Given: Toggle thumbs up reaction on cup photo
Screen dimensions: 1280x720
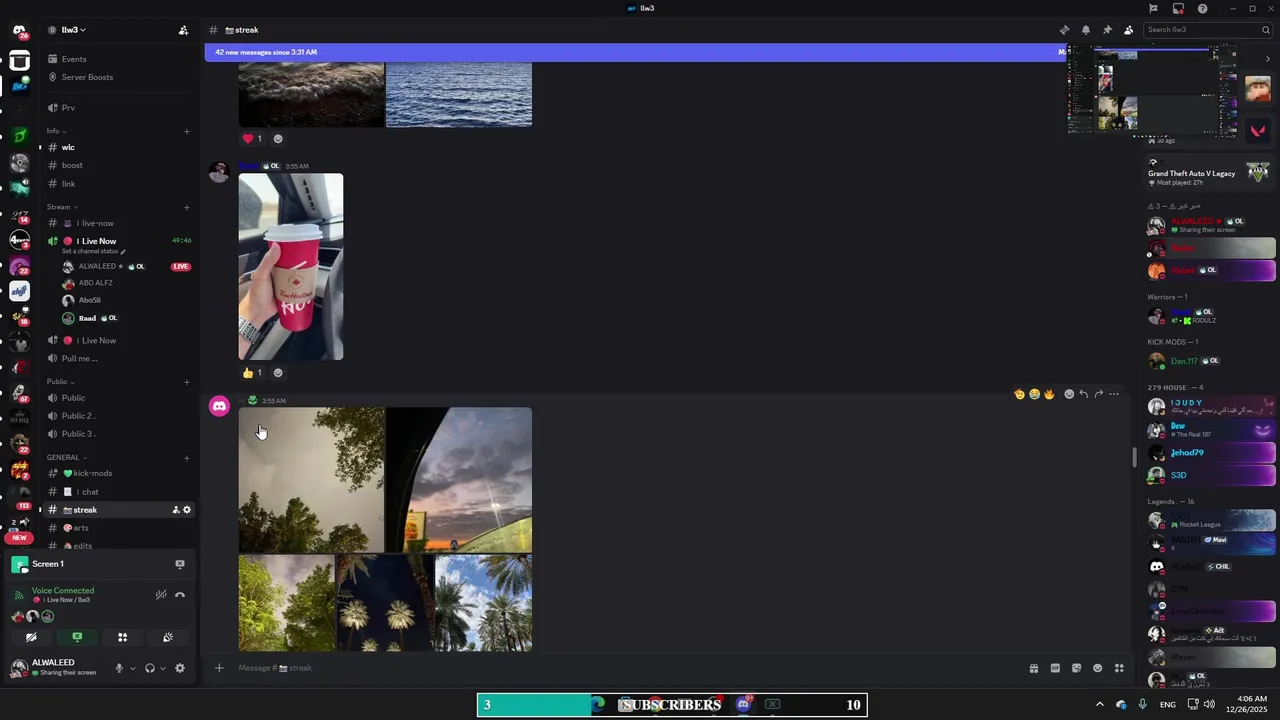Looking at the screenshot, I should pyautogui.click(x=252, y=373).
